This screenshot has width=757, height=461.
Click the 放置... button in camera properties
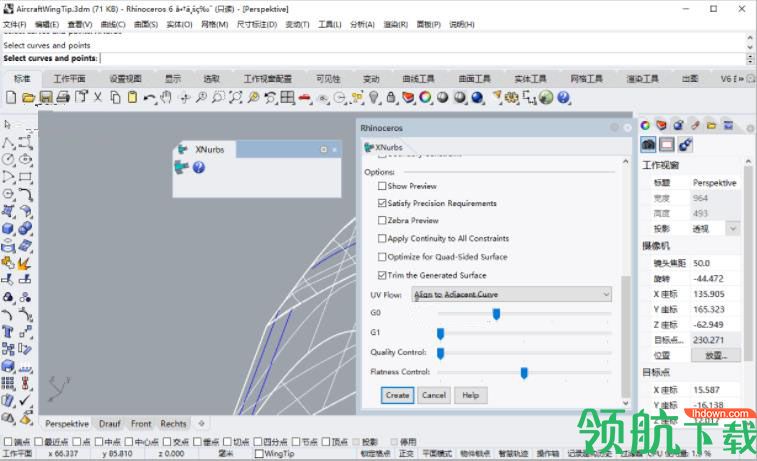pyautogui.click(x=715, y=355)
